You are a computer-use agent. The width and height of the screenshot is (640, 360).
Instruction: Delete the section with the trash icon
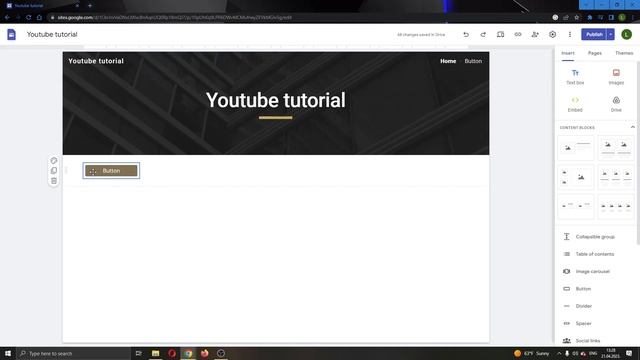(x=54, y=181)
